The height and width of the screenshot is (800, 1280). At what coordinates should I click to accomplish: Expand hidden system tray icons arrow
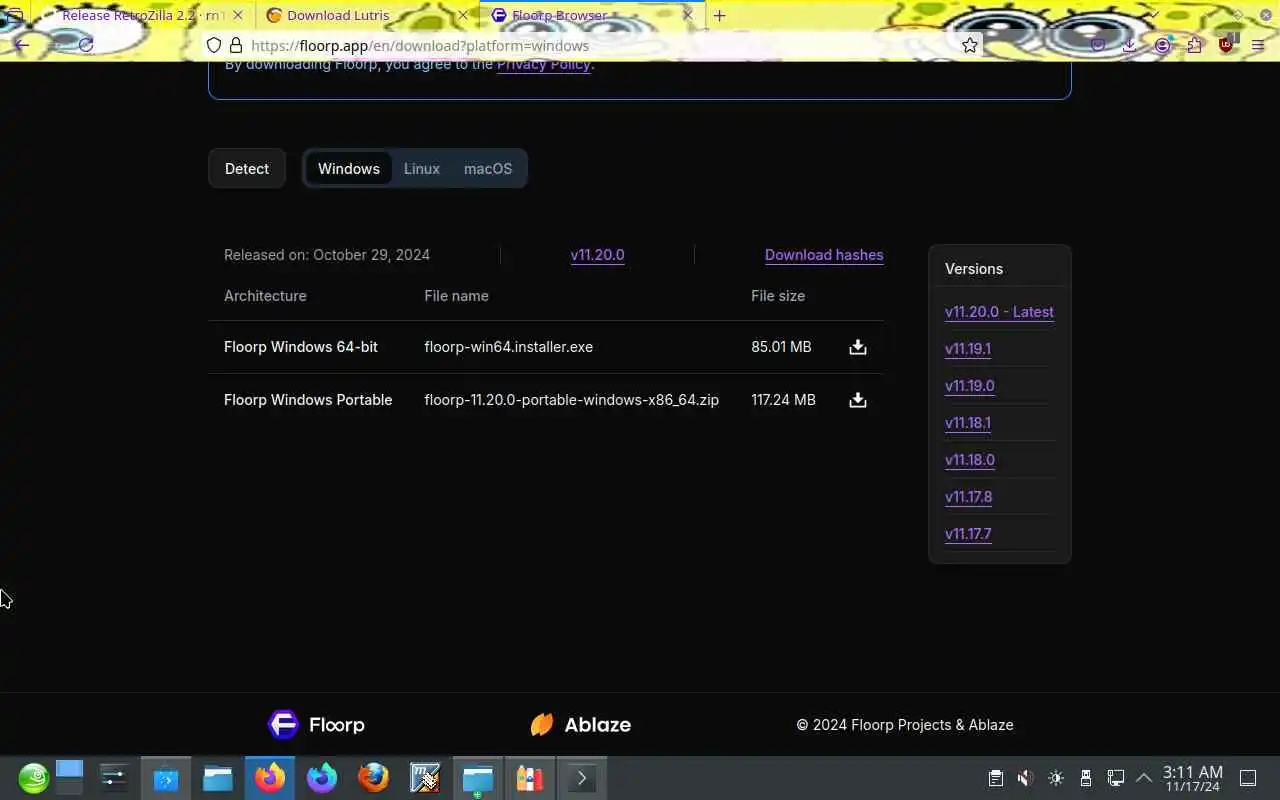[1145, 778]
